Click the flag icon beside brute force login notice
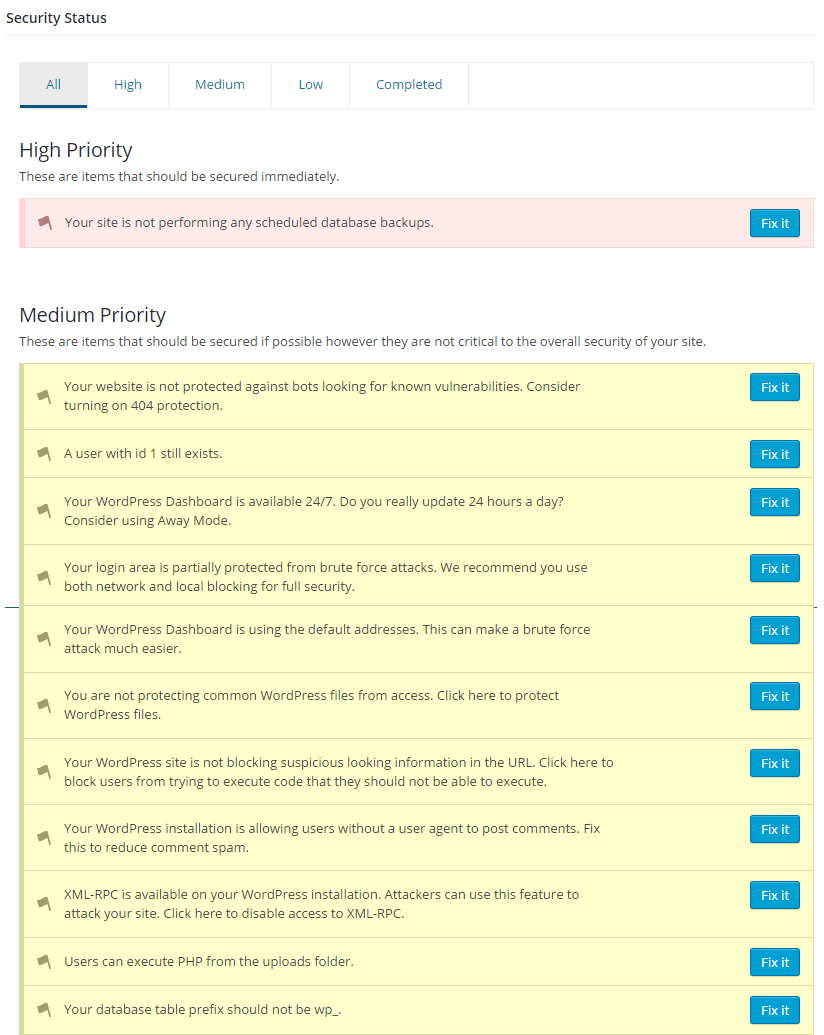The image size is (824, 1035). (43, 577)
